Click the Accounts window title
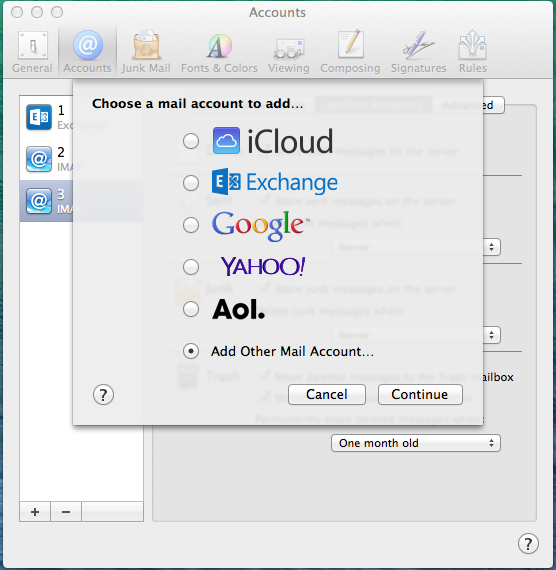 pyautogui.click(x=277, y=13)
